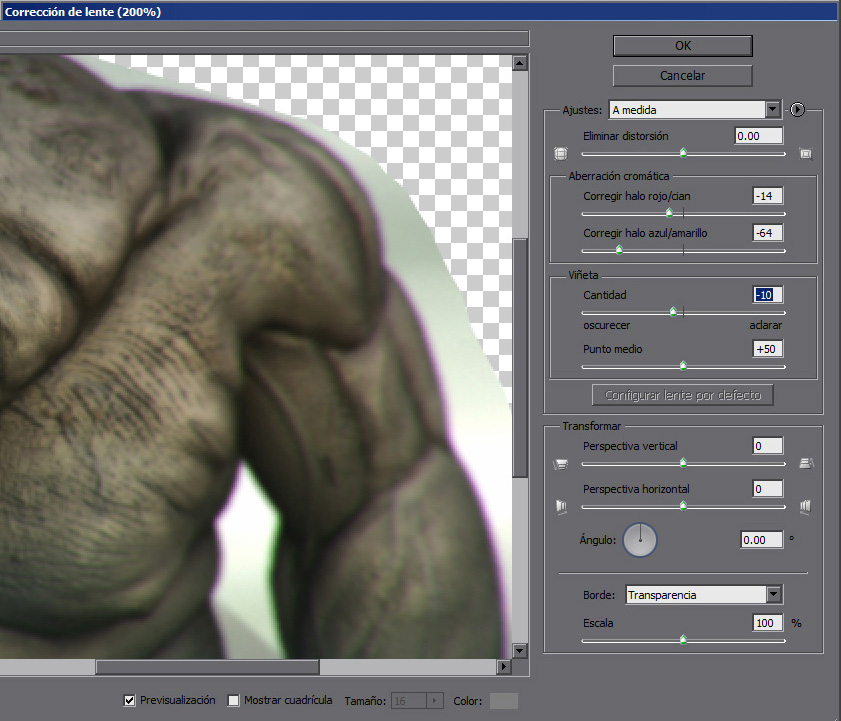Click the Escala slider handle

pyautogui.click(x=683, y=639)
